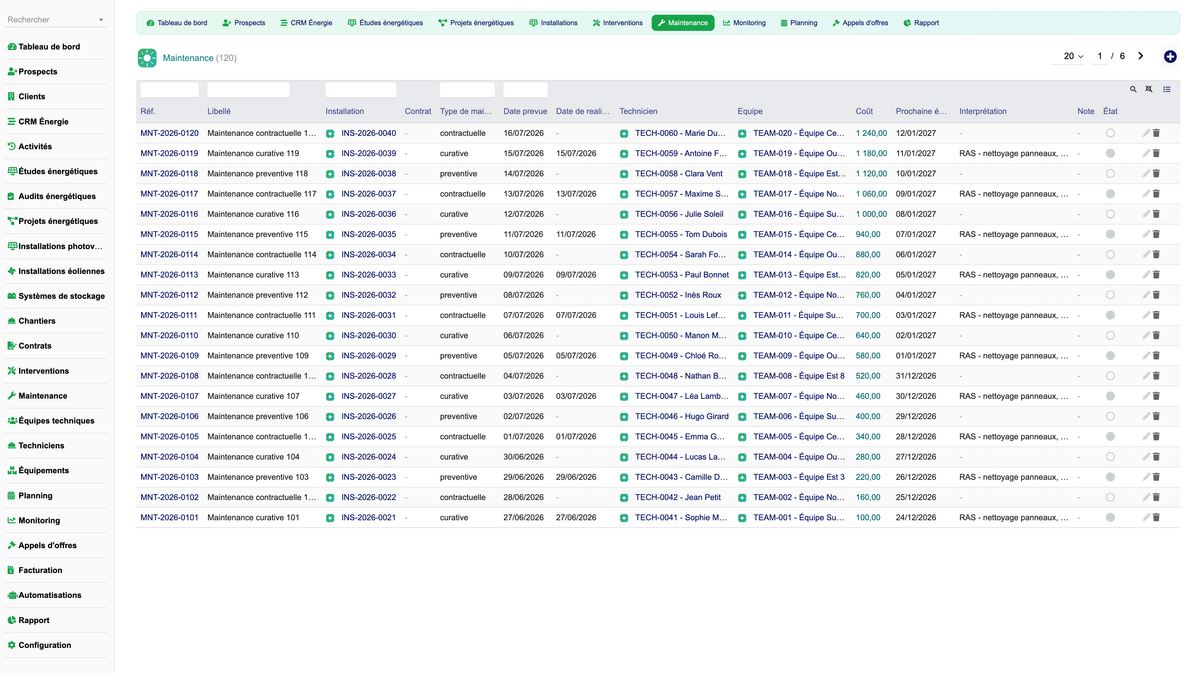This screenshot has width=1200, height=684.
Task: Open Études énergétiques top tab
Action: 385,23
